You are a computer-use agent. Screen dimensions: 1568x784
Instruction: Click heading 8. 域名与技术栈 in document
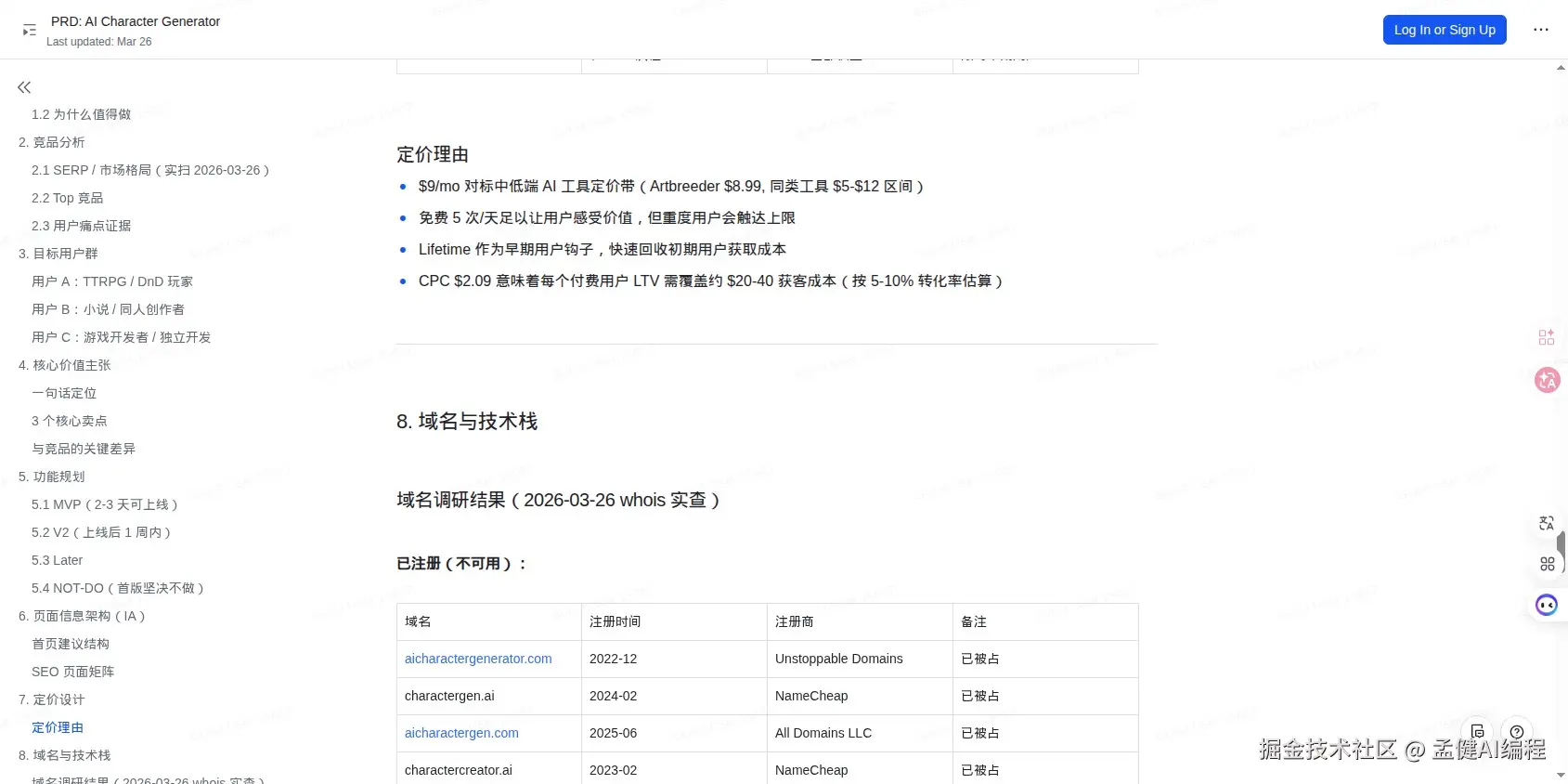pyautogui.click(x=467, y=421)
